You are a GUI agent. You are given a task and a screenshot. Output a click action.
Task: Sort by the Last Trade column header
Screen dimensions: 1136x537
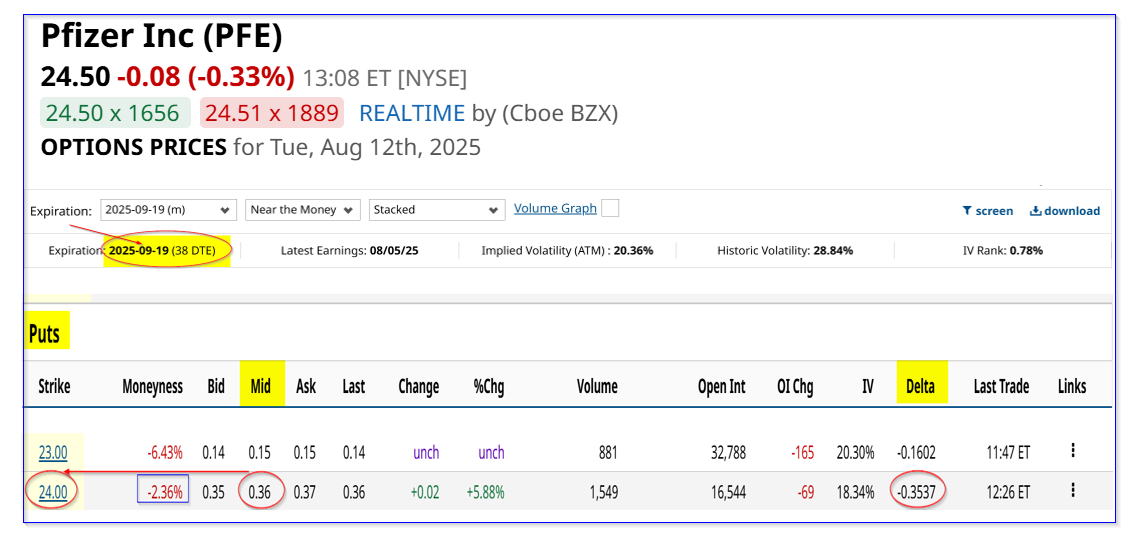pyautogui.click(x=1001, y=386)
